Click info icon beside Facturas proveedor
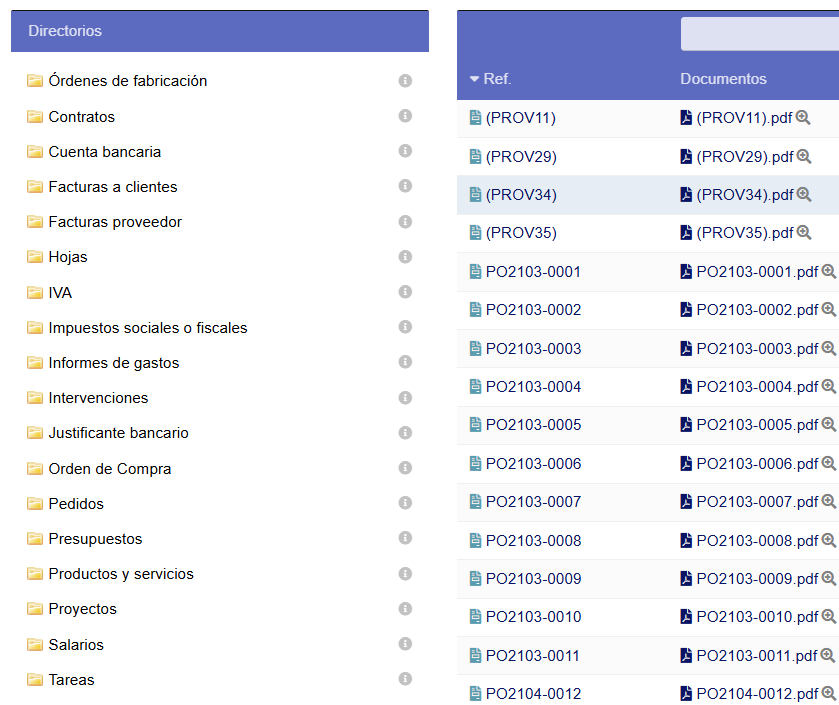The width and height of the screenshot is (839, 705). (x=405, y=222)
